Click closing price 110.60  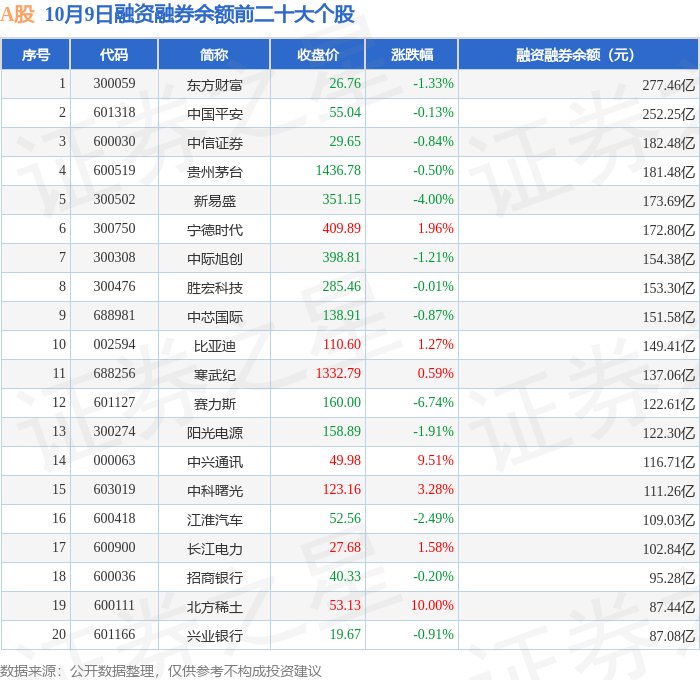[342, 345]
